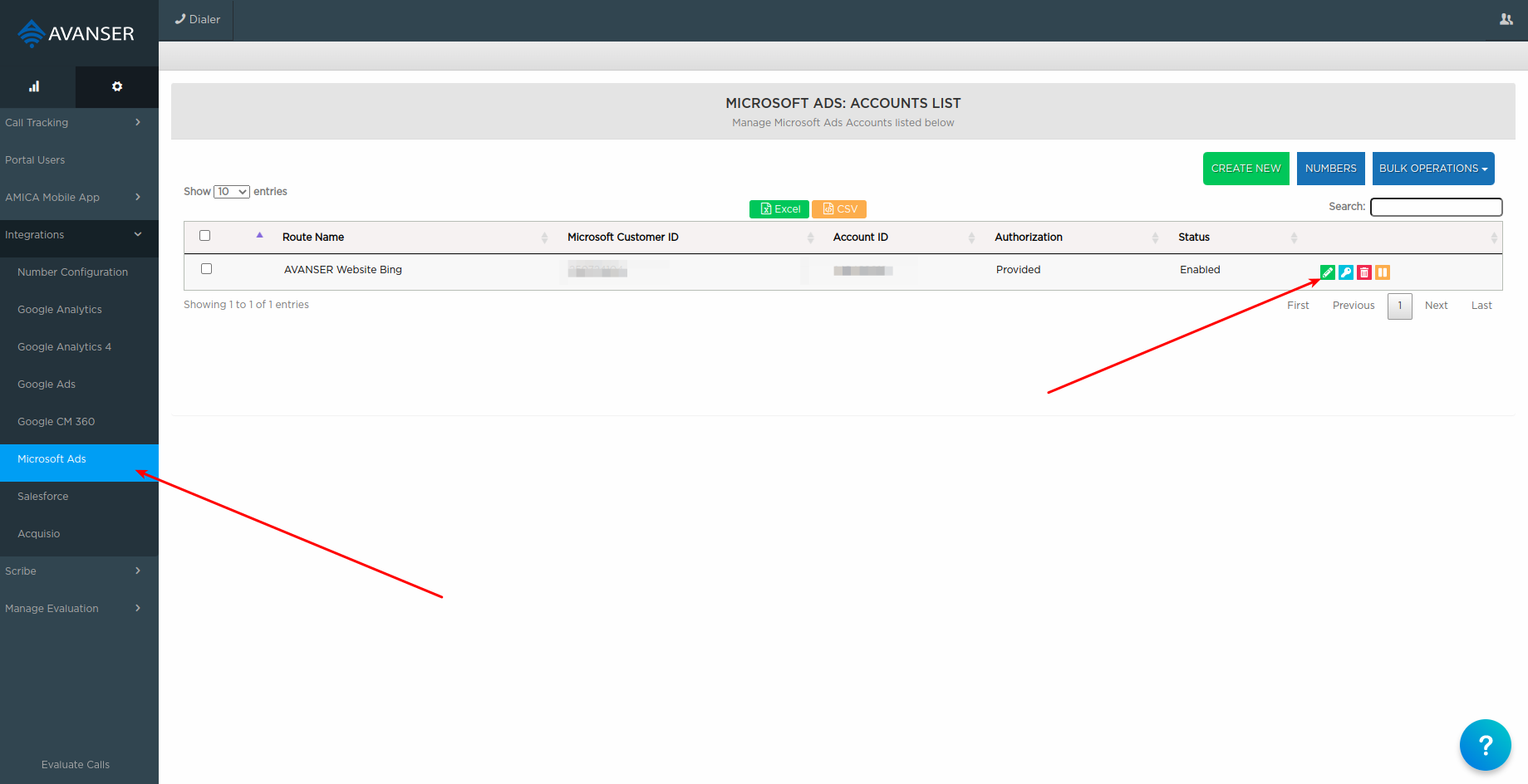1528x784 pixels.
Task: Go to Number Configuration
Action: click(x=79, y=272)
